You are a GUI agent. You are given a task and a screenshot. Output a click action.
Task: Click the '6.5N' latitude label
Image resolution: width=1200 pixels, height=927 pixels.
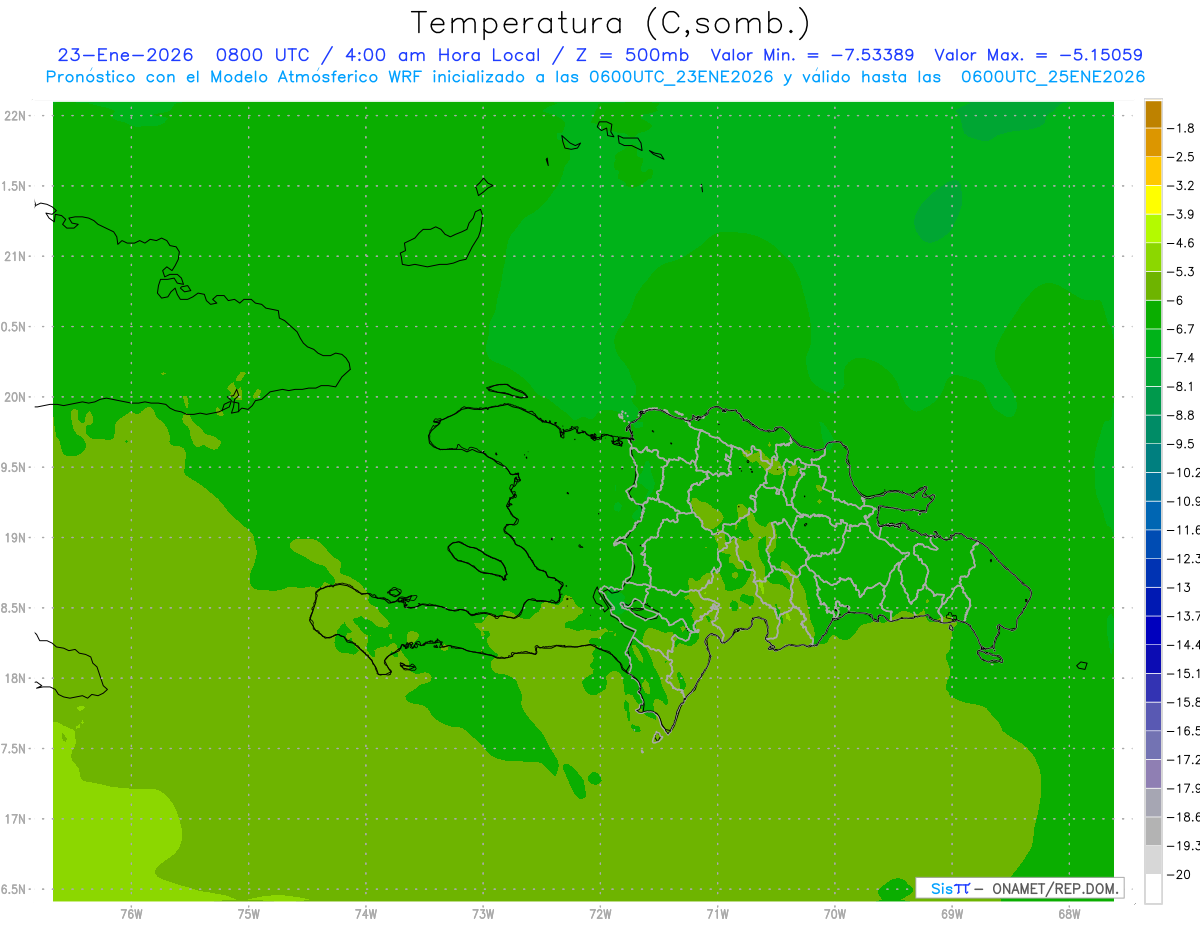(15, 890)
